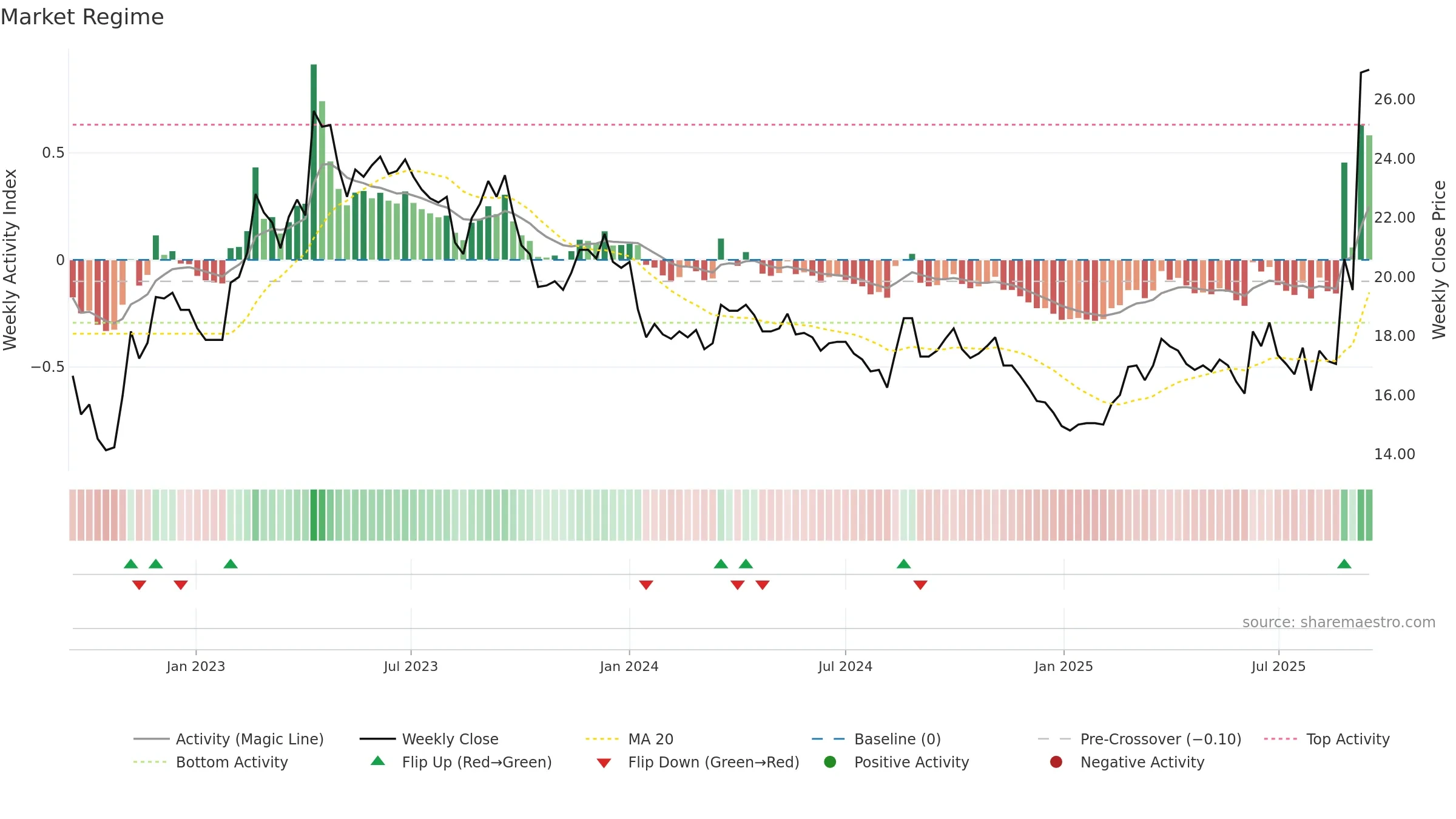Toggle the Flip Up (Red→Green) legend entry
Image resolution: width=1456 pixels, height=819 pixels.
tap(461, 762)
